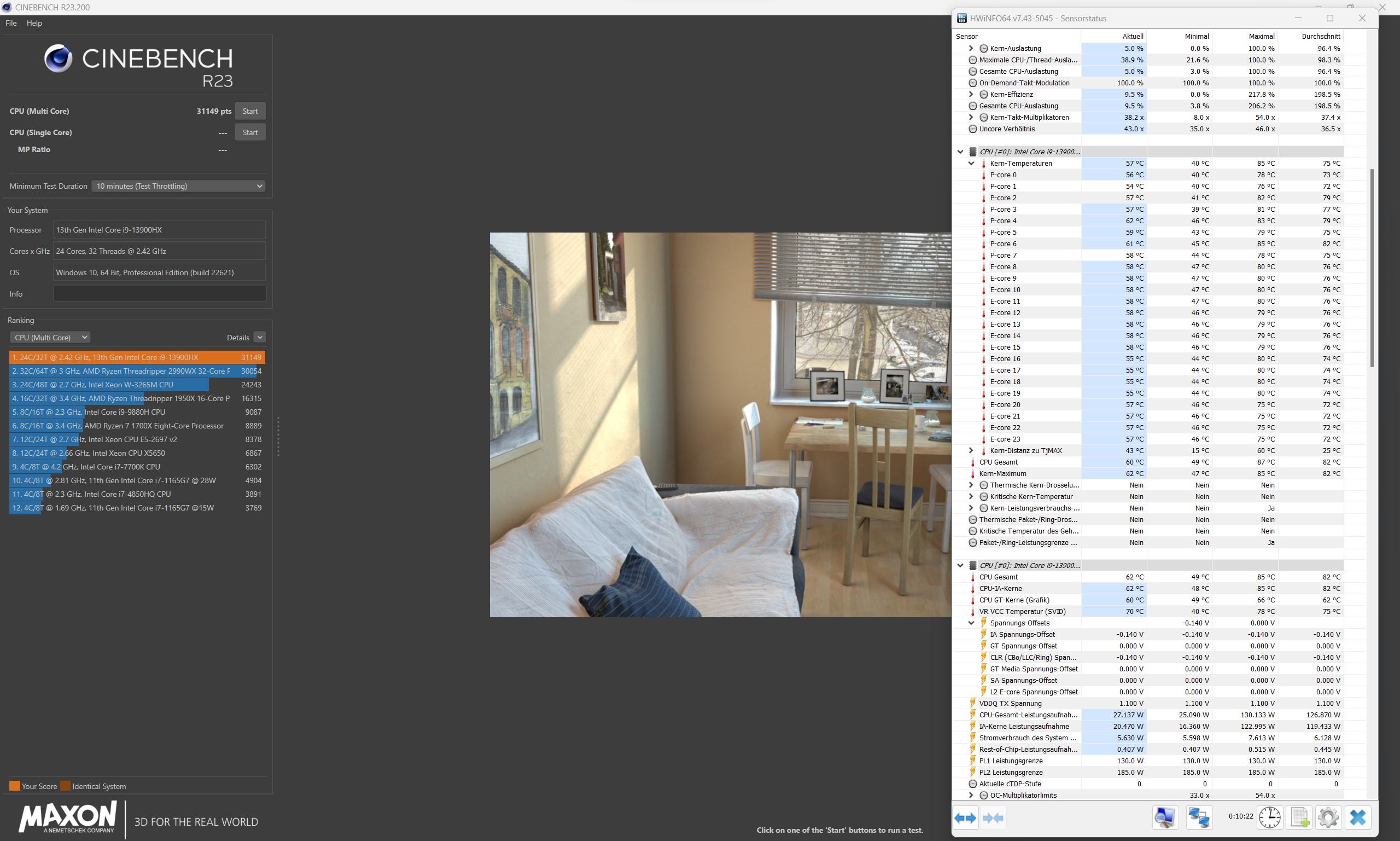Select the CPU GT-Kerne (Grafik) row
The width and height of the screenshot is (1400, 841).
[x=1148, y=600]
